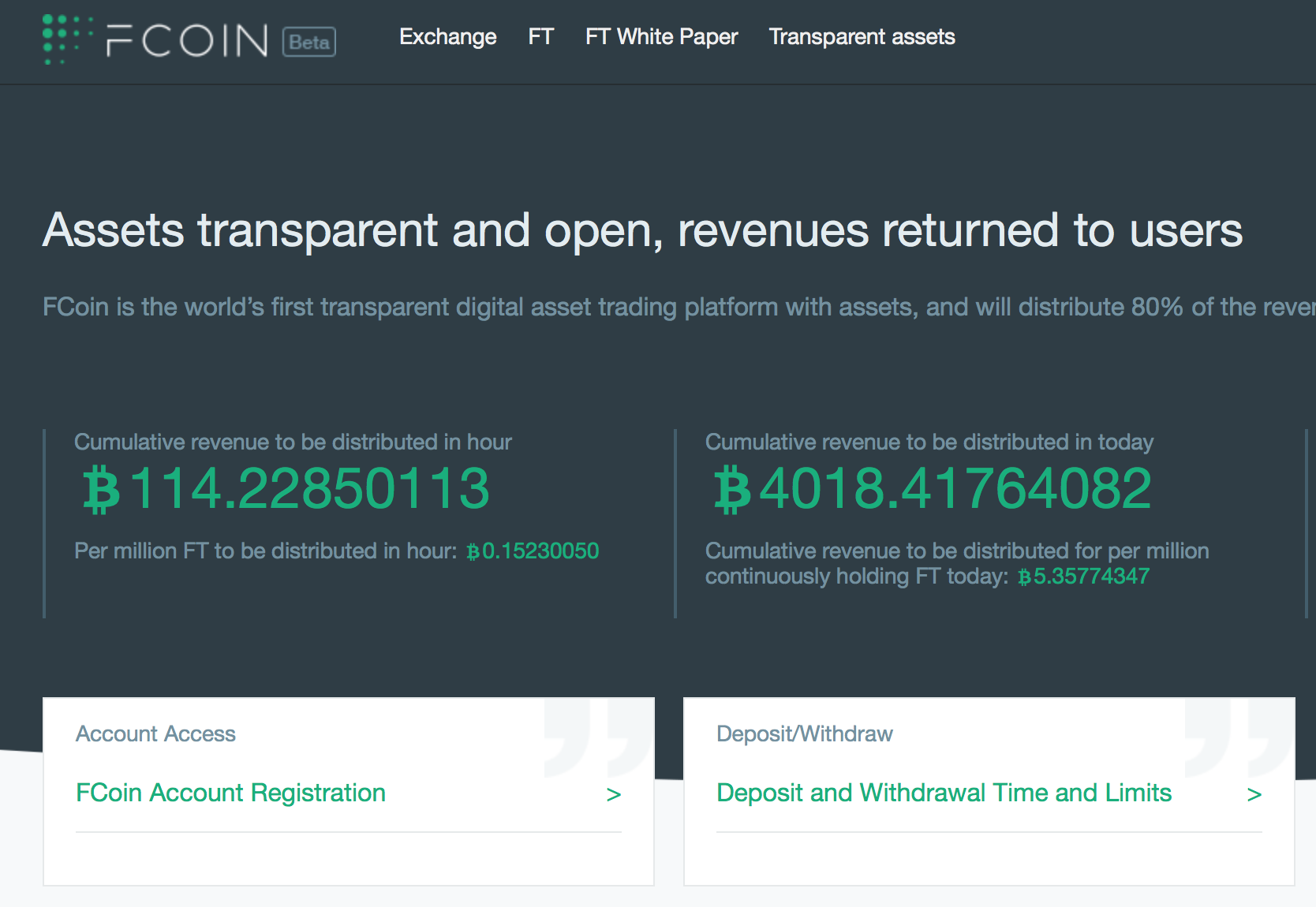The image size is (1316, 907).
Task: Click 'Per million FT to be distributed in hour' label
Action: coord(266,551)
